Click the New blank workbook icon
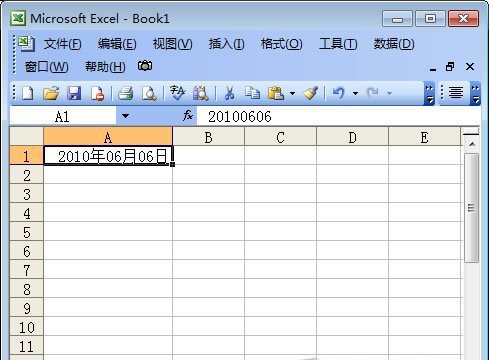The image size is (489, 360). click(x=28, y=93)
